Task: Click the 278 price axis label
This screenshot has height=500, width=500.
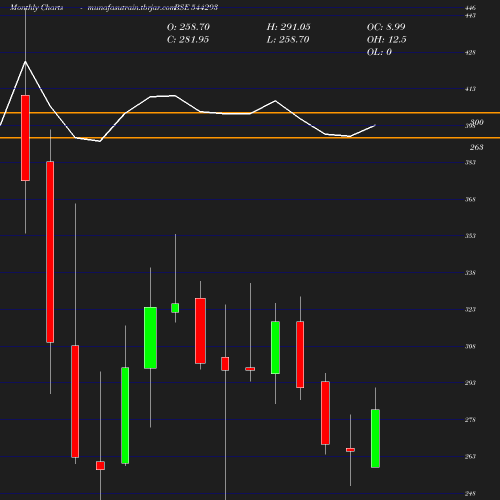Action: click(x=470, y=420)
